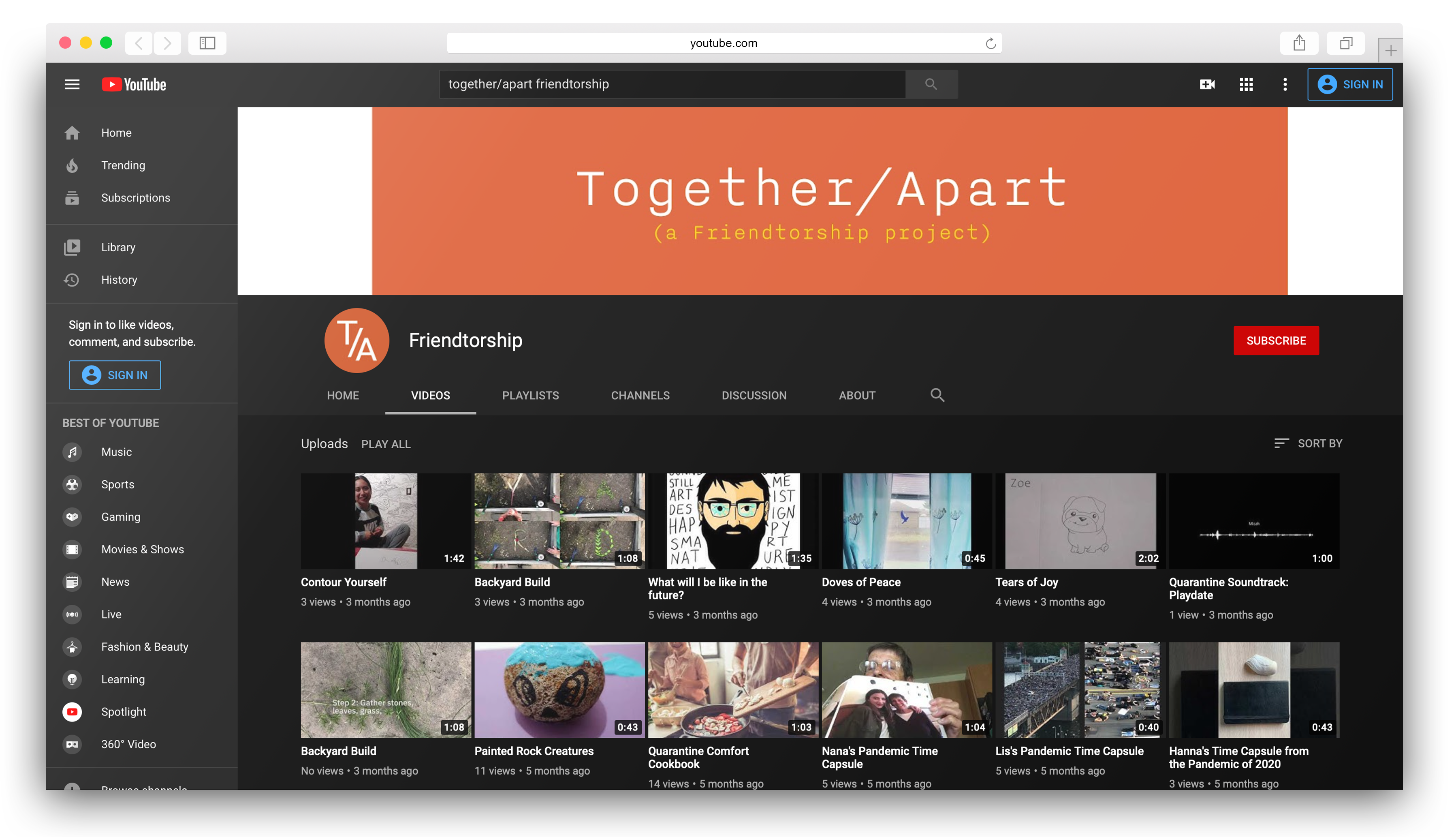This screenshot has height=837, width=1456.
Task: Click the search magnifier button
Action: pyautogui.click(x=931, y=84)
